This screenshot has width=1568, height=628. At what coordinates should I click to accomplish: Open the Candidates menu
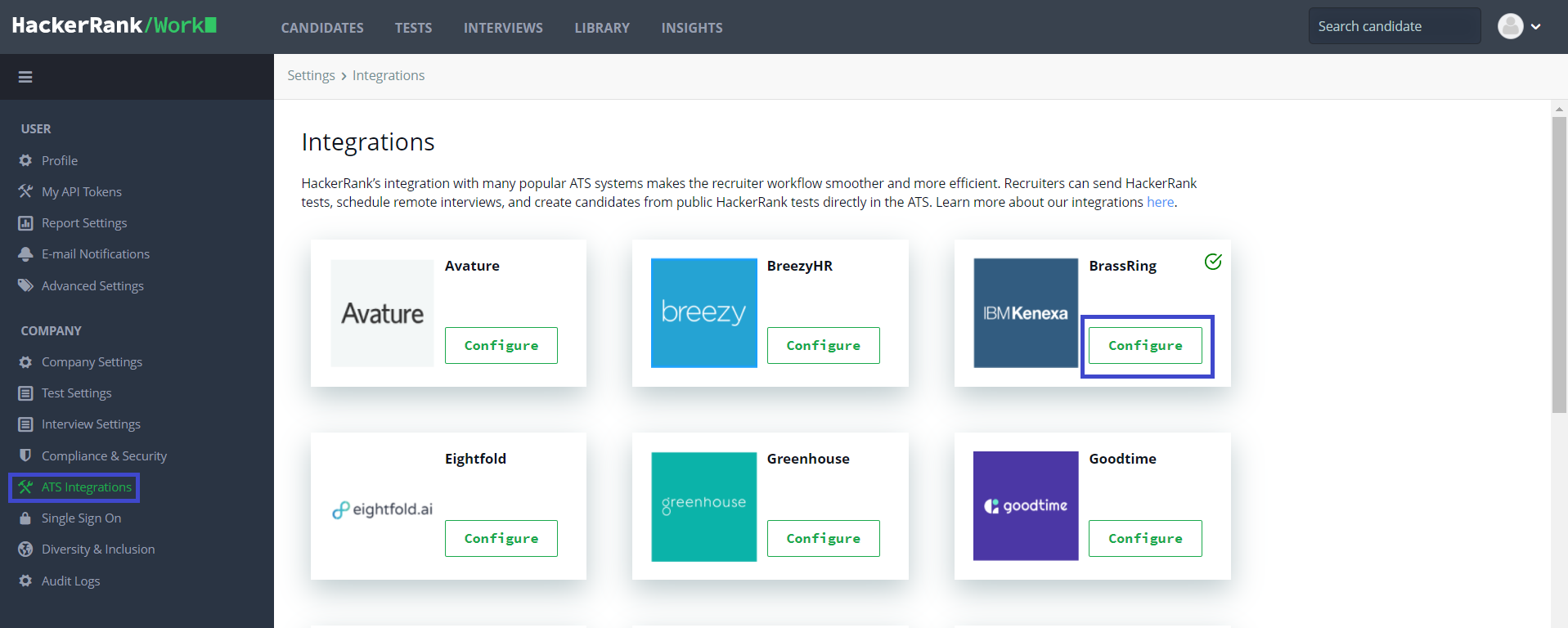[322, 28]
